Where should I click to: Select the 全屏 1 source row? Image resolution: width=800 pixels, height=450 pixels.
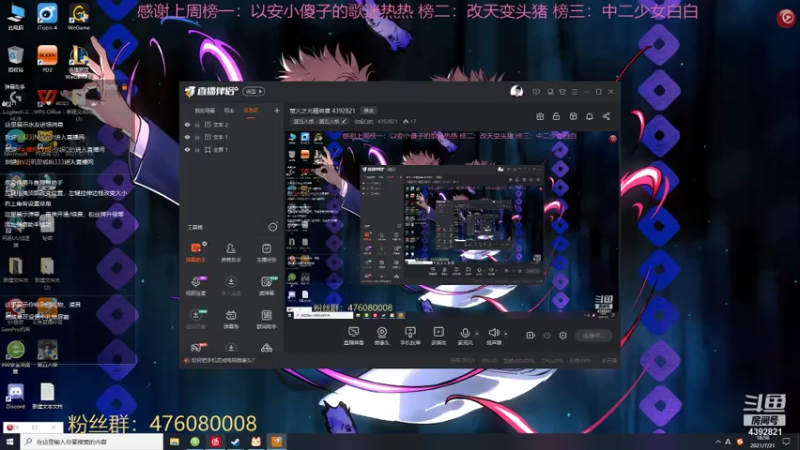pyautogui.click(x=231, y=149)
